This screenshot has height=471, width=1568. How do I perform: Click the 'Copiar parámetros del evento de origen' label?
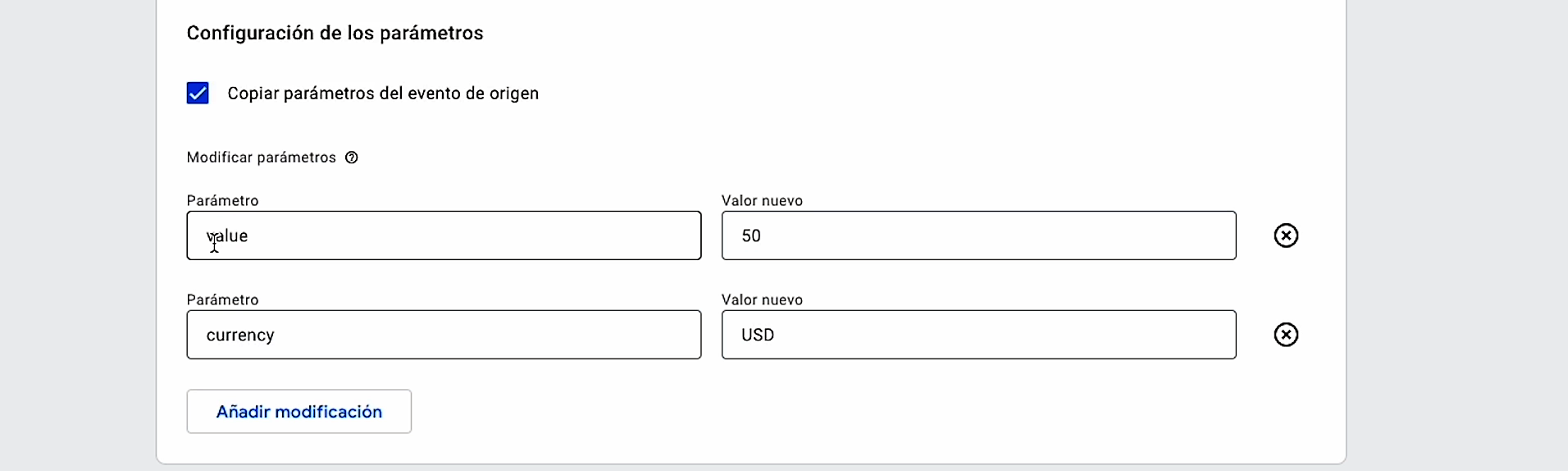383,94
